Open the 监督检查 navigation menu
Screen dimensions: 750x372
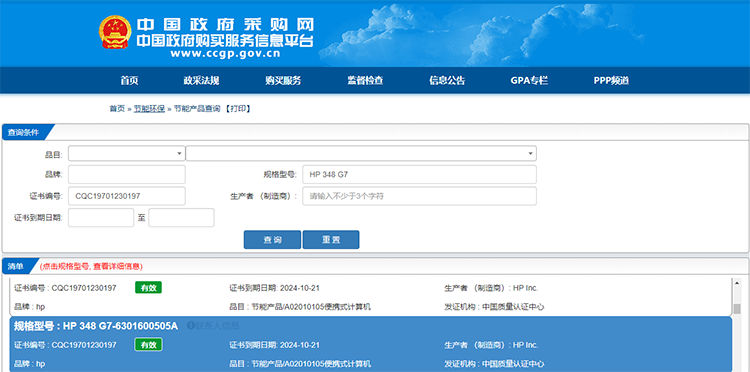tap(365, 81)
